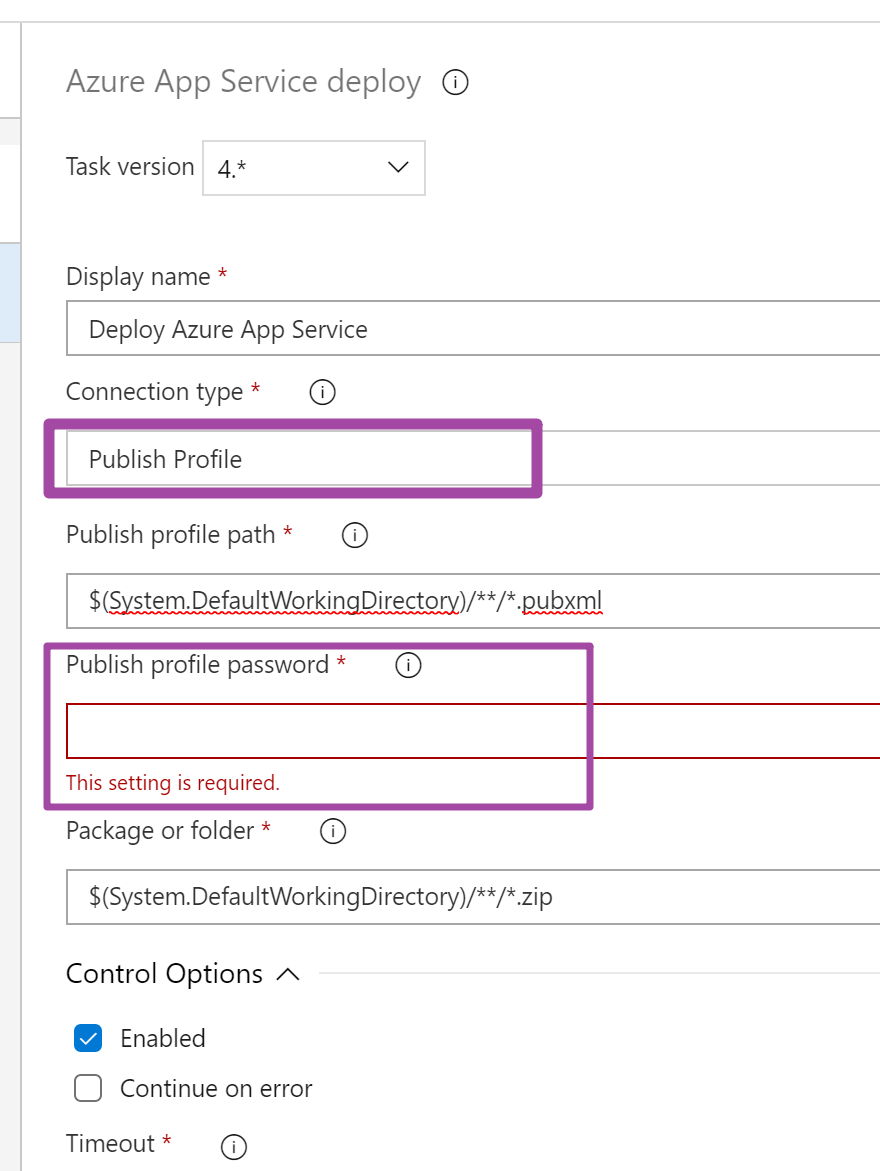Click the Package or folder info icon
This screenshot has height=1171, width=880.
332,831
